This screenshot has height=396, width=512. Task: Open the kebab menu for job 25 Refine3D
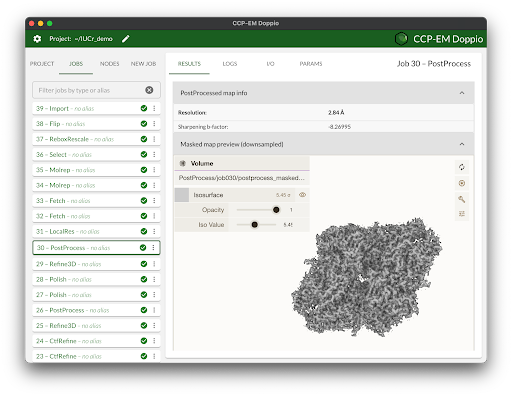(x=154, y=325)
